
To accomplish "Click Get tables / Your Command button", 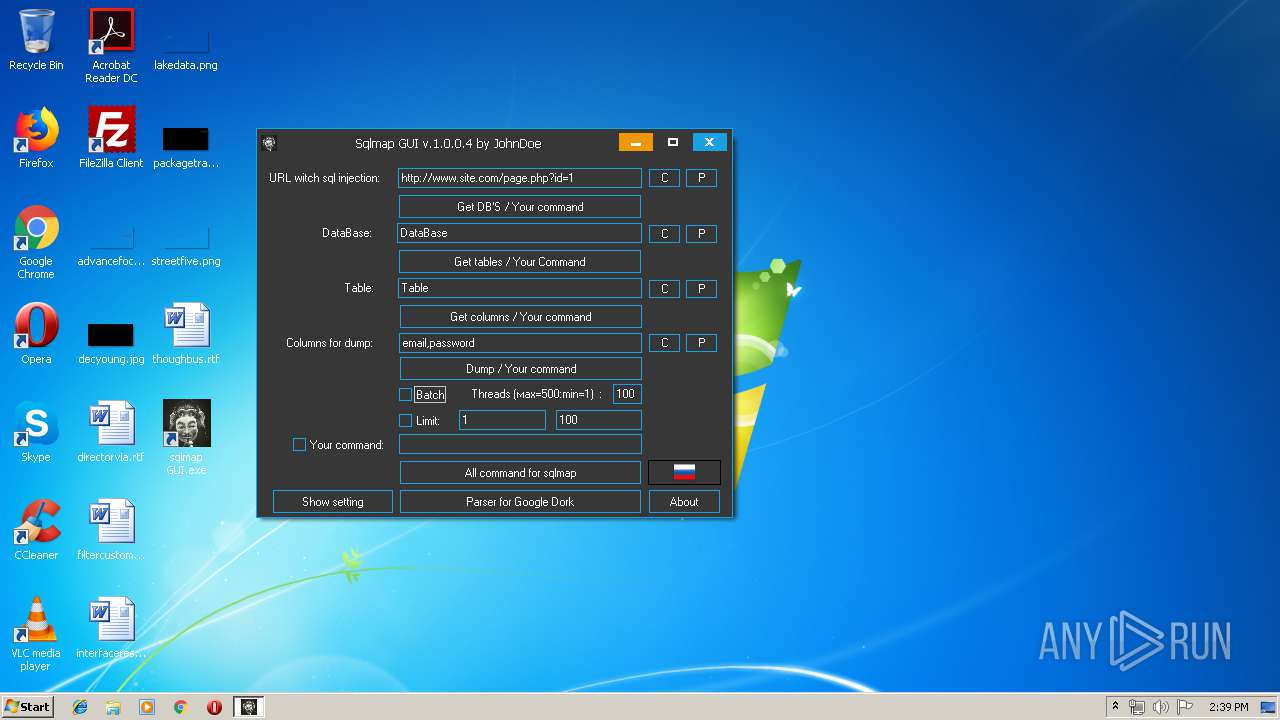I will pos(520,262).
